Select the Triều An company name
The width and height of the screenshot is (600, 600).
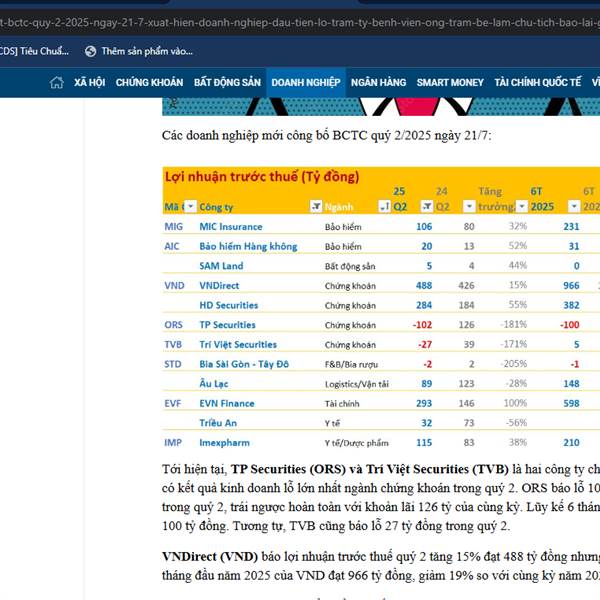tap(218, 423)
